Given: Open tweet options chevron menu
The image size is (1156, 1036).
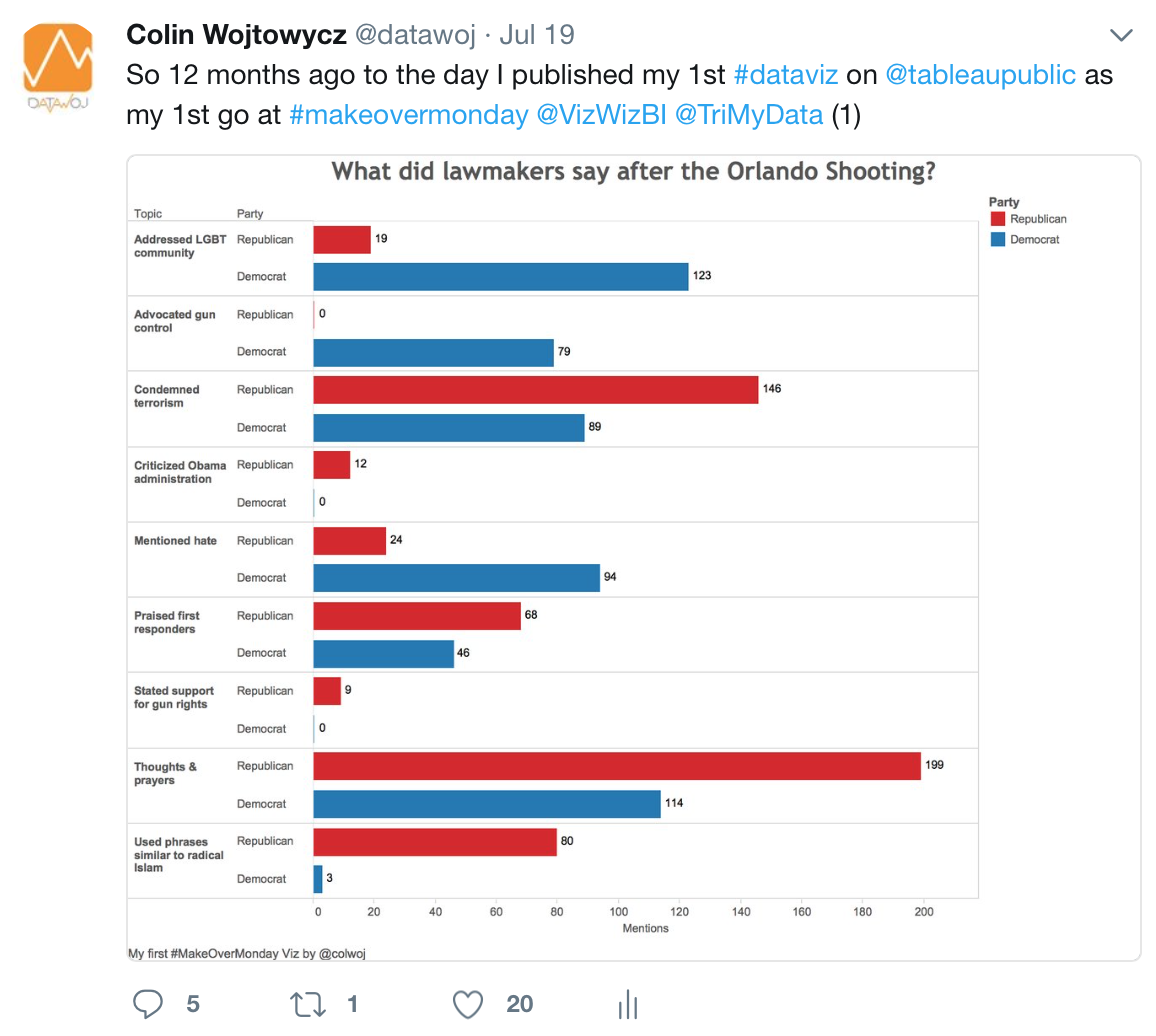Looking at the screenshot, I should 1121,35.
